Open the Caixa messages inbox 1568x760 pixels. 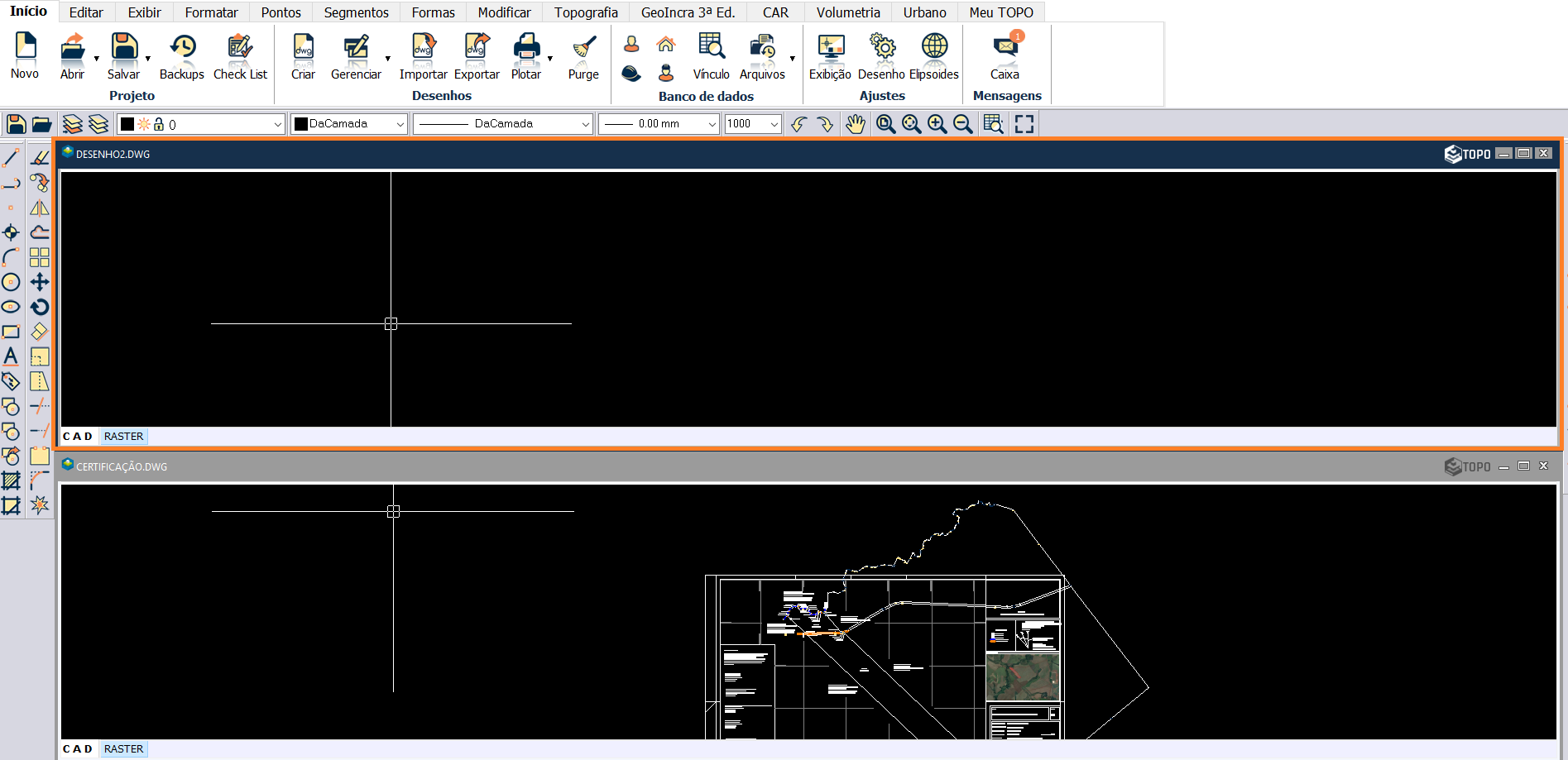1005,56
